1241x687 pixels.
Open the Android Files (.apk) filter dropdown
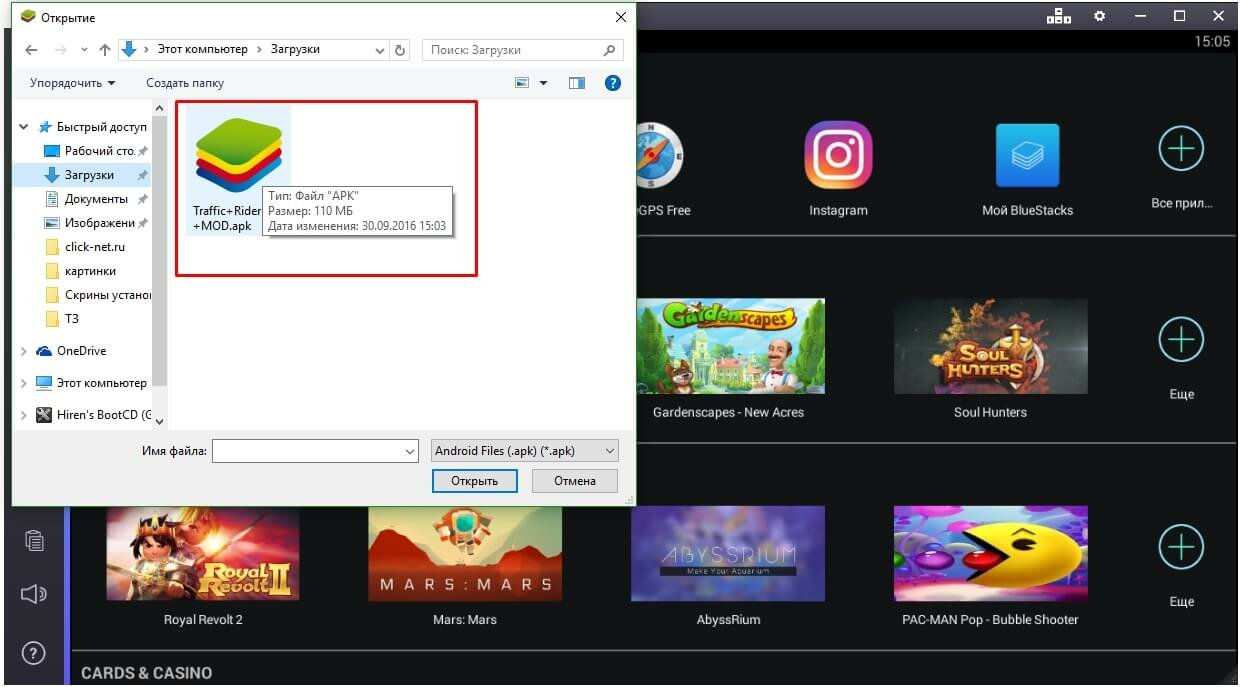(524, 450)
